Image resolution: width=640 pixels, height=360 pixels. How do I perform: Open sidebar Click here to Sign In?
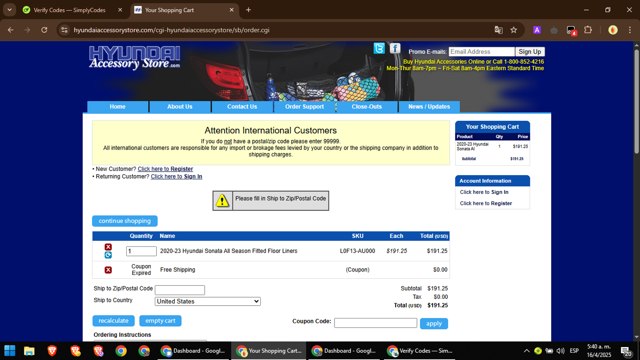click(x=484, y=192)
